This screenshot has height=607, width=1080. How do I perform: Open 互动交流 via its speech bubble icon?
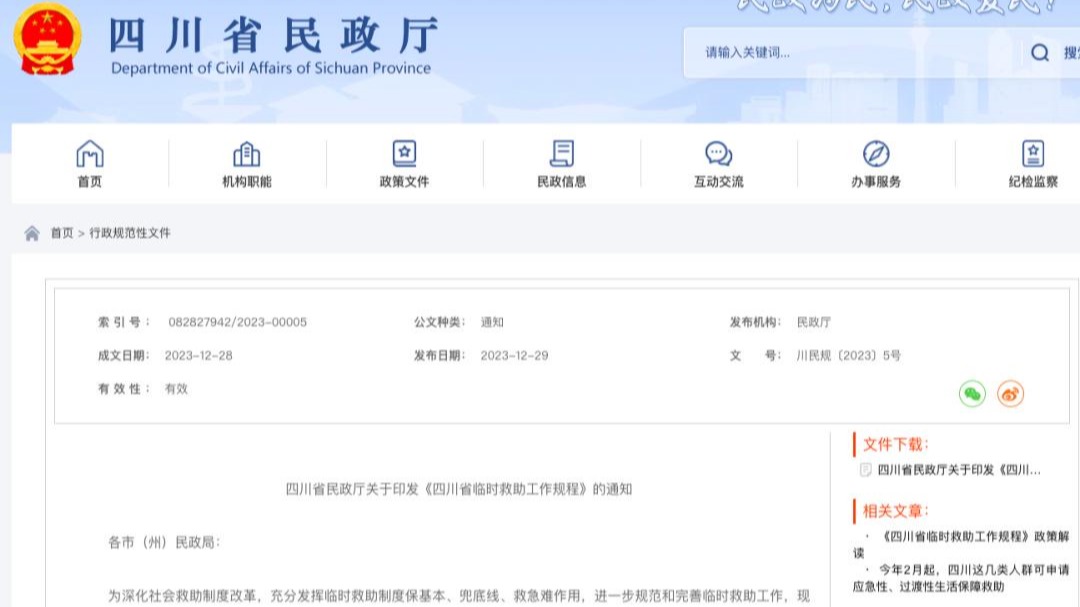click(x=717, y=155)
